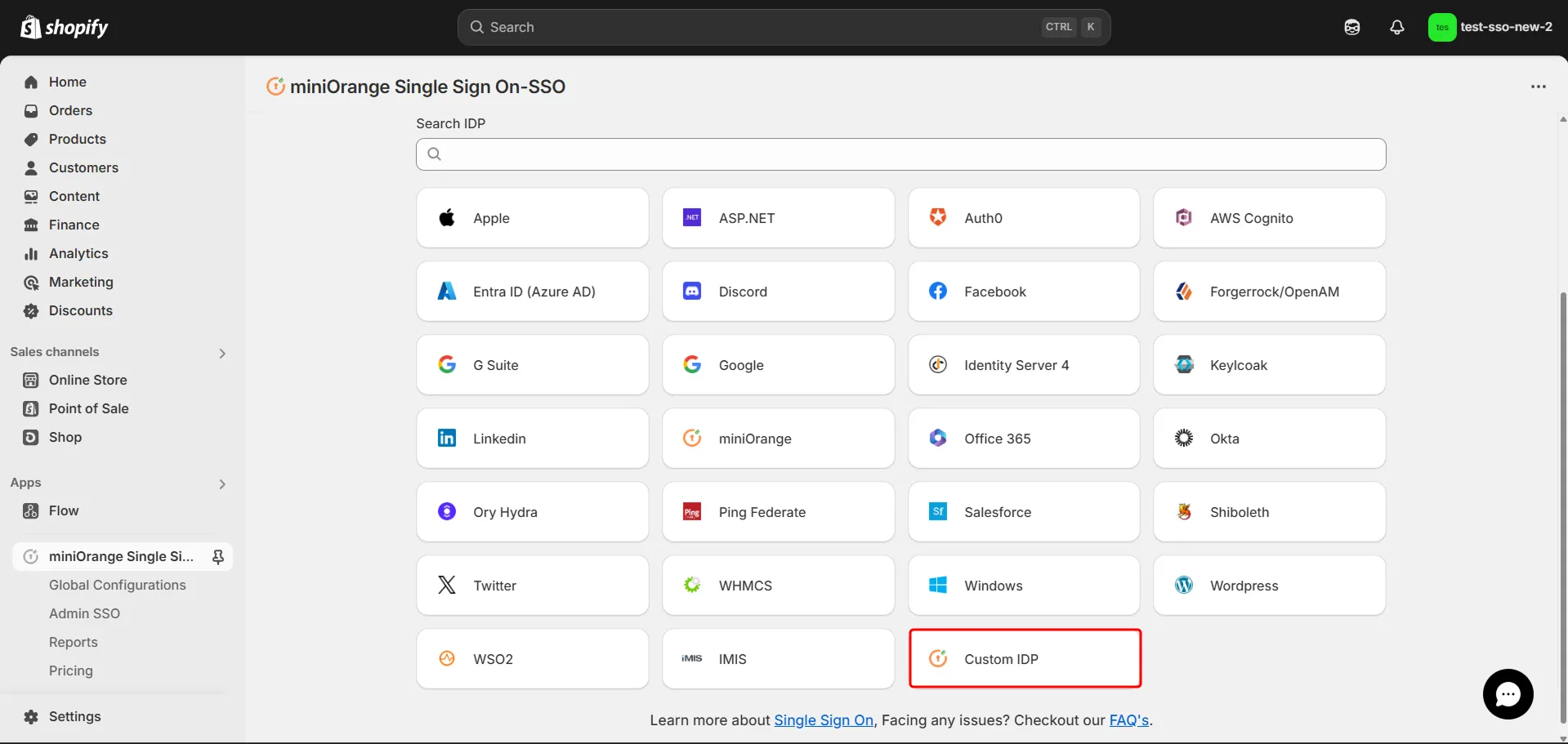Choose the Facebook icon
1568x744 pixels.
[x=938, y=291]
